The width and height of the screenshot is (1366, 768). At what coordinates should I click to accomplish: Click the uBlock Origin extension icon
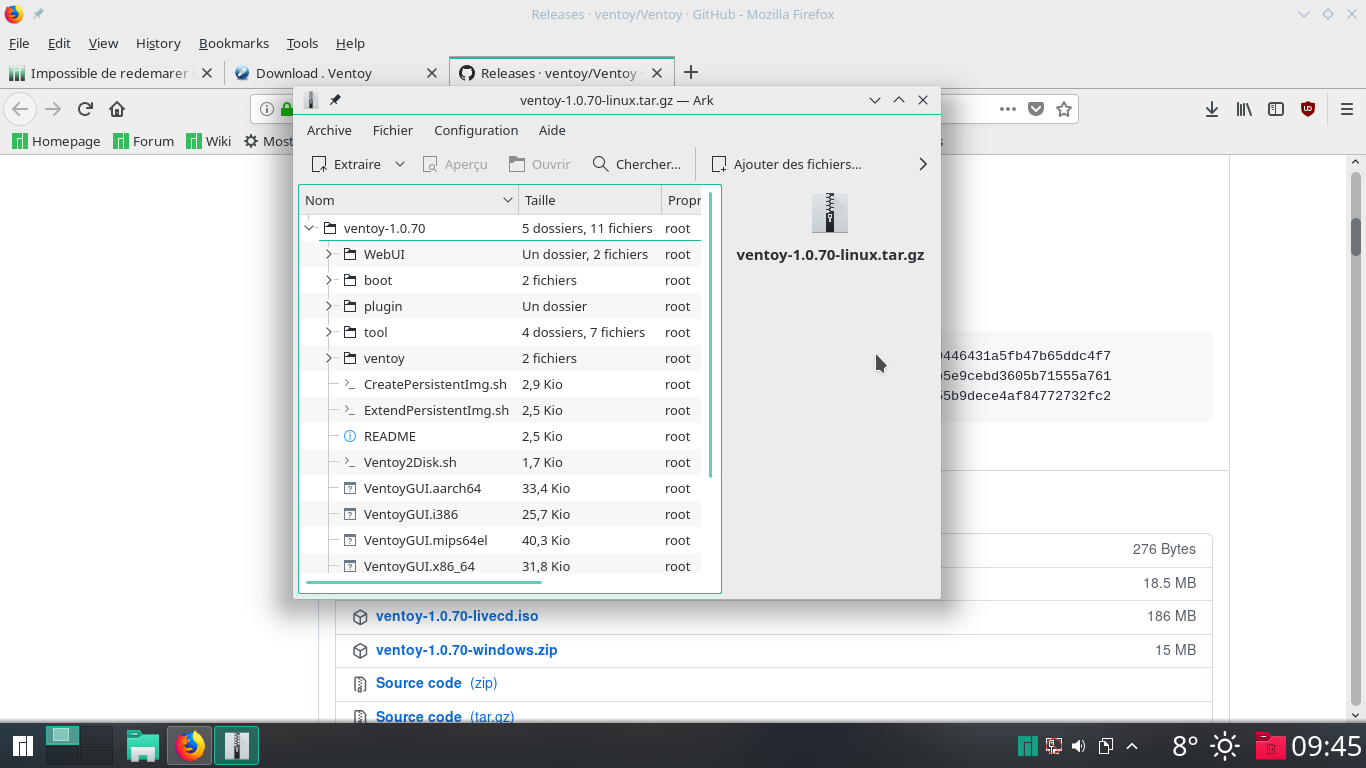[1308, 109]
